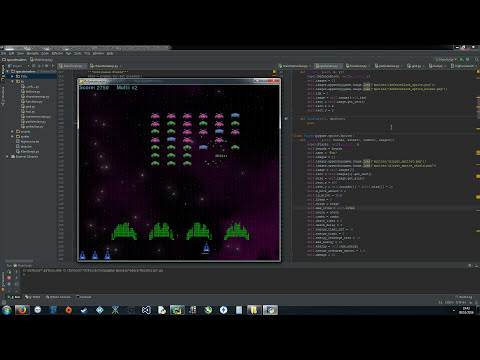Click the down arrow icon in Run panel
480x360 pixels.
point(16,278)
